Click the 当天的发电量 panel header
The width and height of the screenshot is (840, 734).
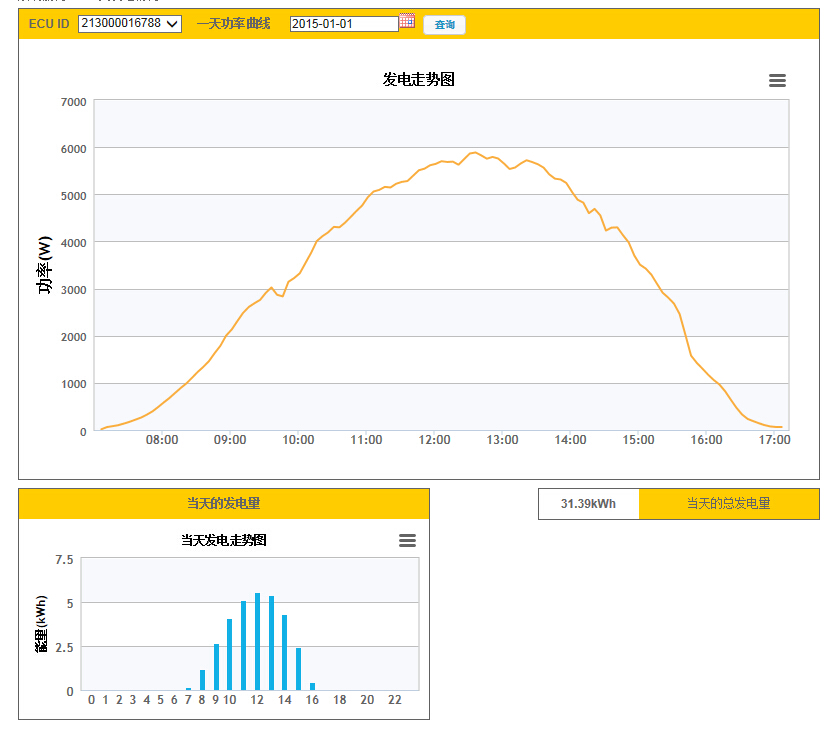pos(224,504)
